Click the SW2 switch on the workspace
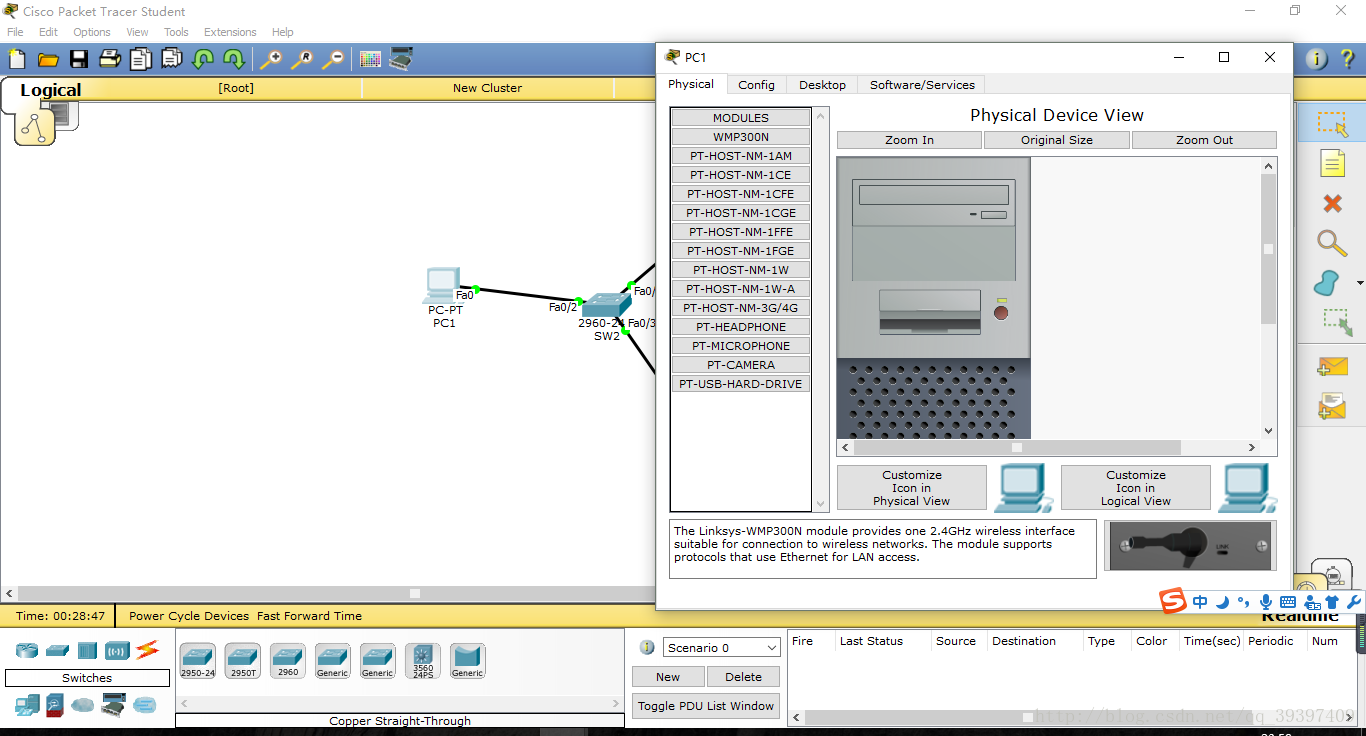Image resolution: width=1366 pixels, height=736 pixels. tap(605, 305)
